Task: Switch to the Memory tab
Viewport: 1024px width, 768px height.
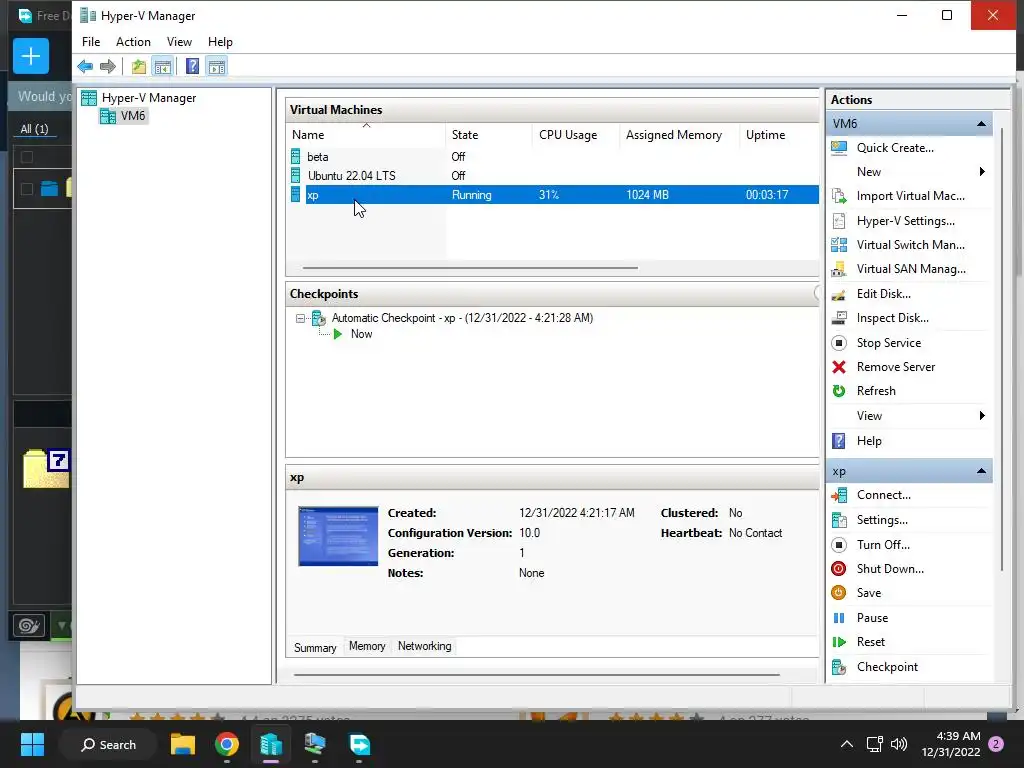Action: coord(367,646)
